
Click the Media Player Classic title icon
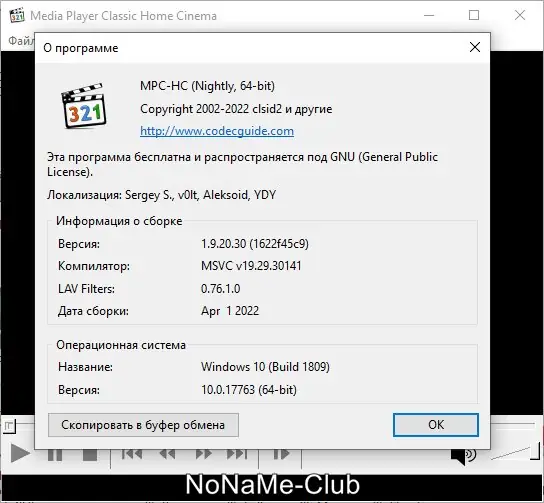point(17,16)
